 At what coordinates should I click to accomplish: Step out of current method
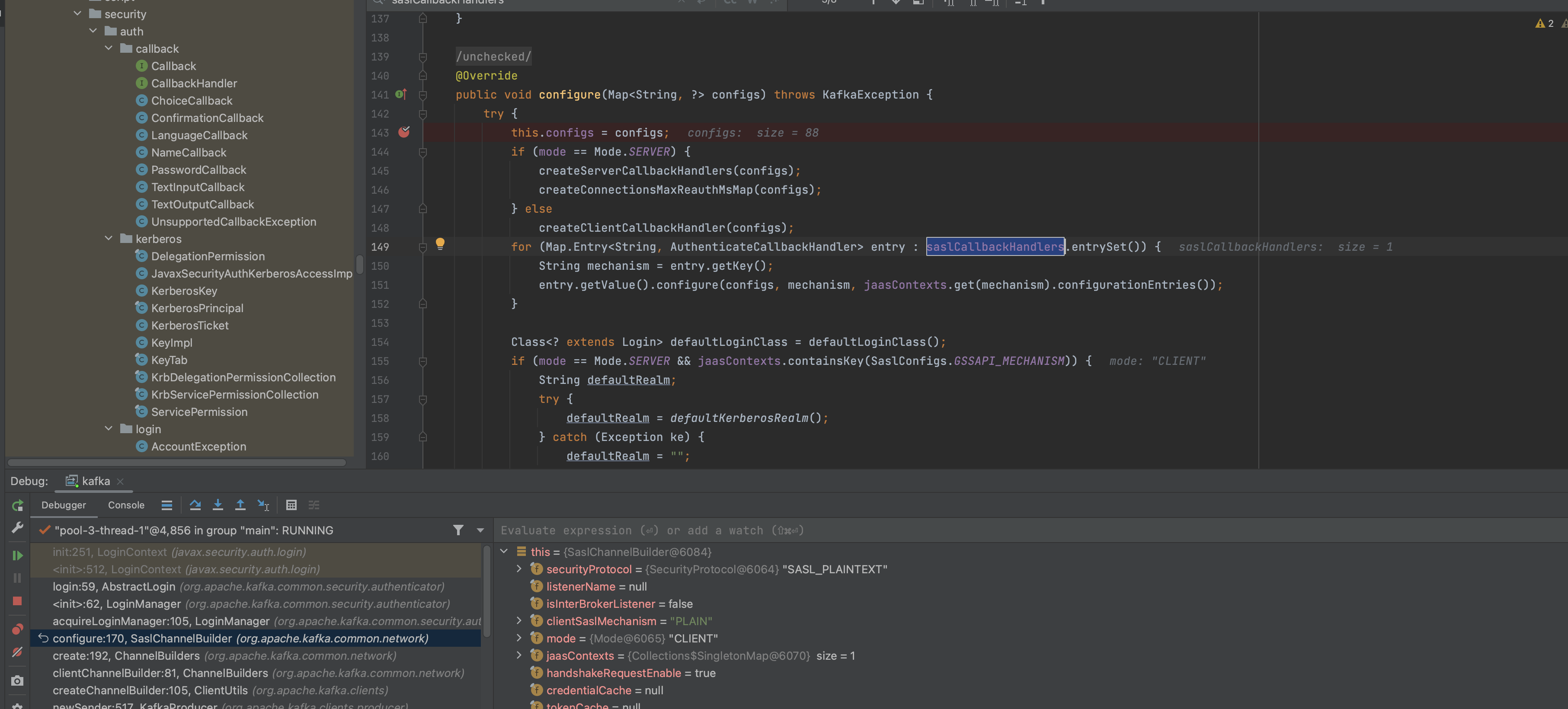click(240, 505)
